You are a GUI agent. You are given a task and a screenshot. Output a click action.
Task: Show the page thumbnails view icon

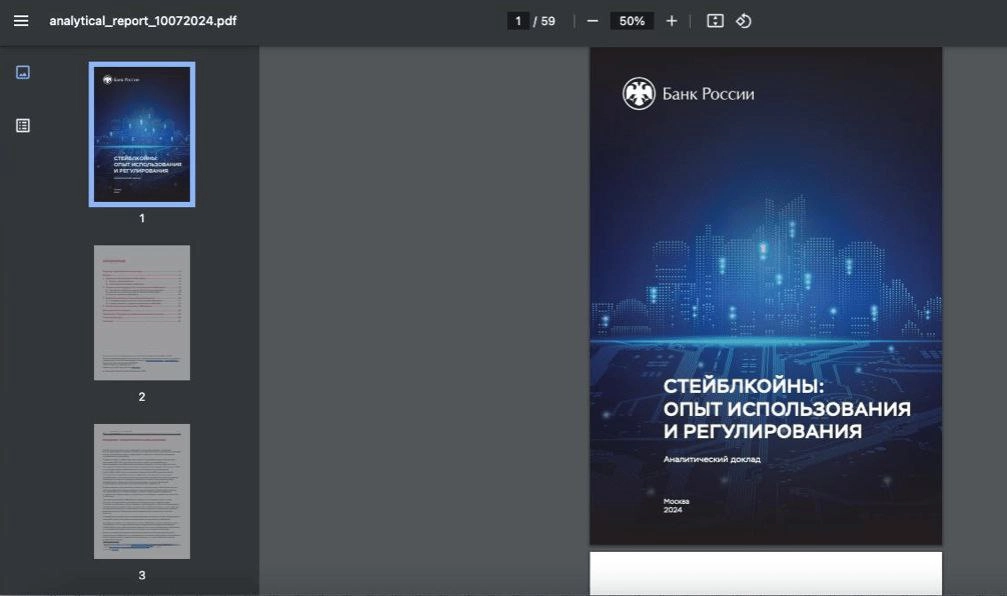23,72
